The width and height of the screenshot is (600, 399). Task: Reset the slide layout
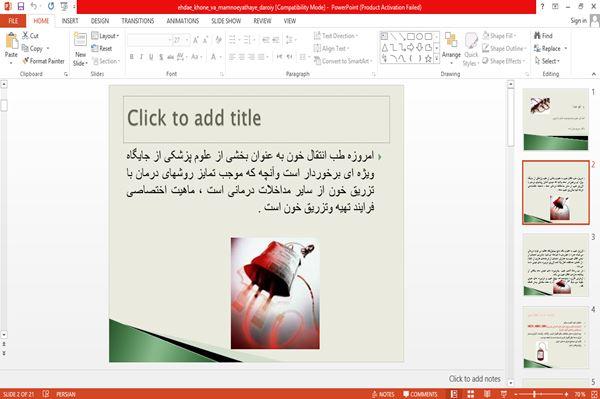point(102,49)
